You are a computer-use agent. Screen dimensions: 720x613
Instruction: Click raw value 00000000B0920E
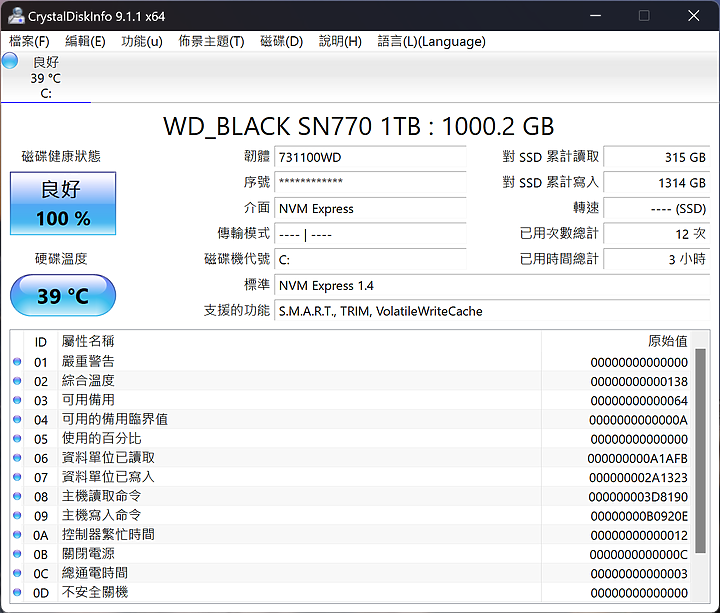(639, 516)
